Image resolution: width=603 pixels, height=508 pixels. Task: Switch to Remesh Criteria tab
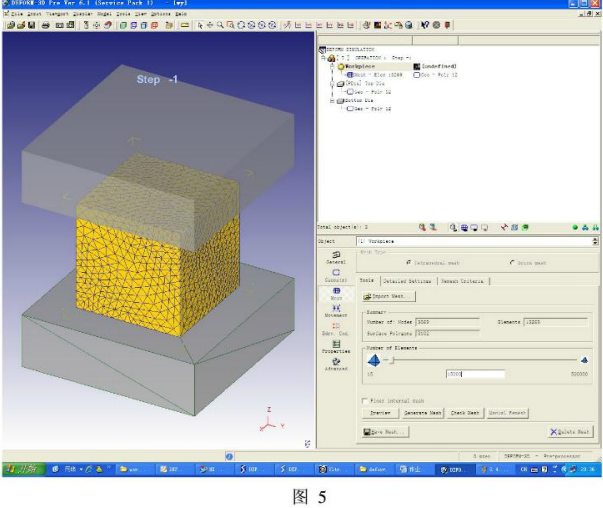point(462,281)
